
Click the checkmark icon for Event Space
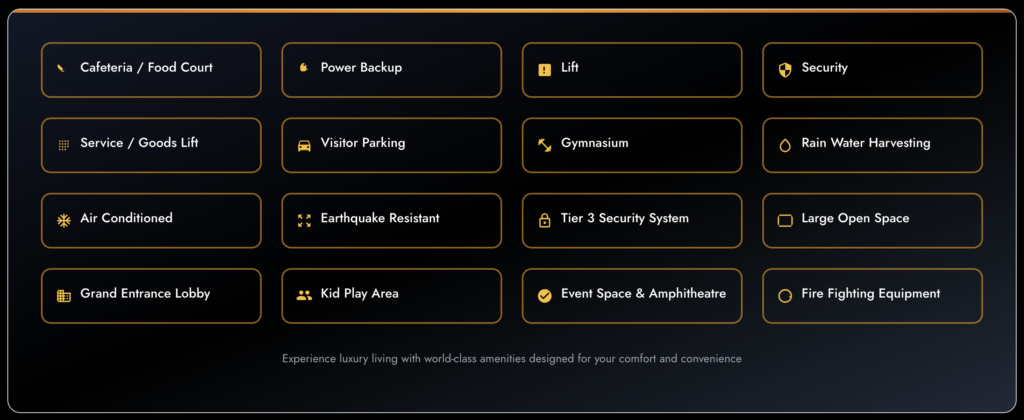[544, 295]
